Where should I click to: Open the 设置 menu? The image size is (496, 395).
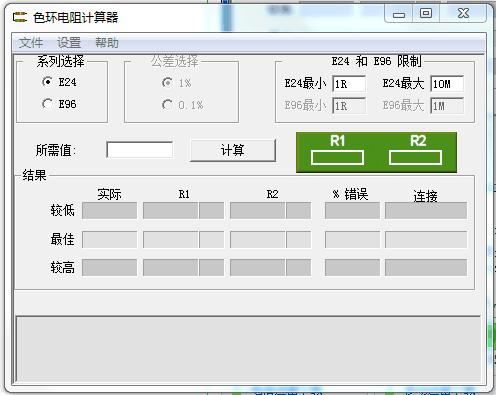click(x=69, y=43)
